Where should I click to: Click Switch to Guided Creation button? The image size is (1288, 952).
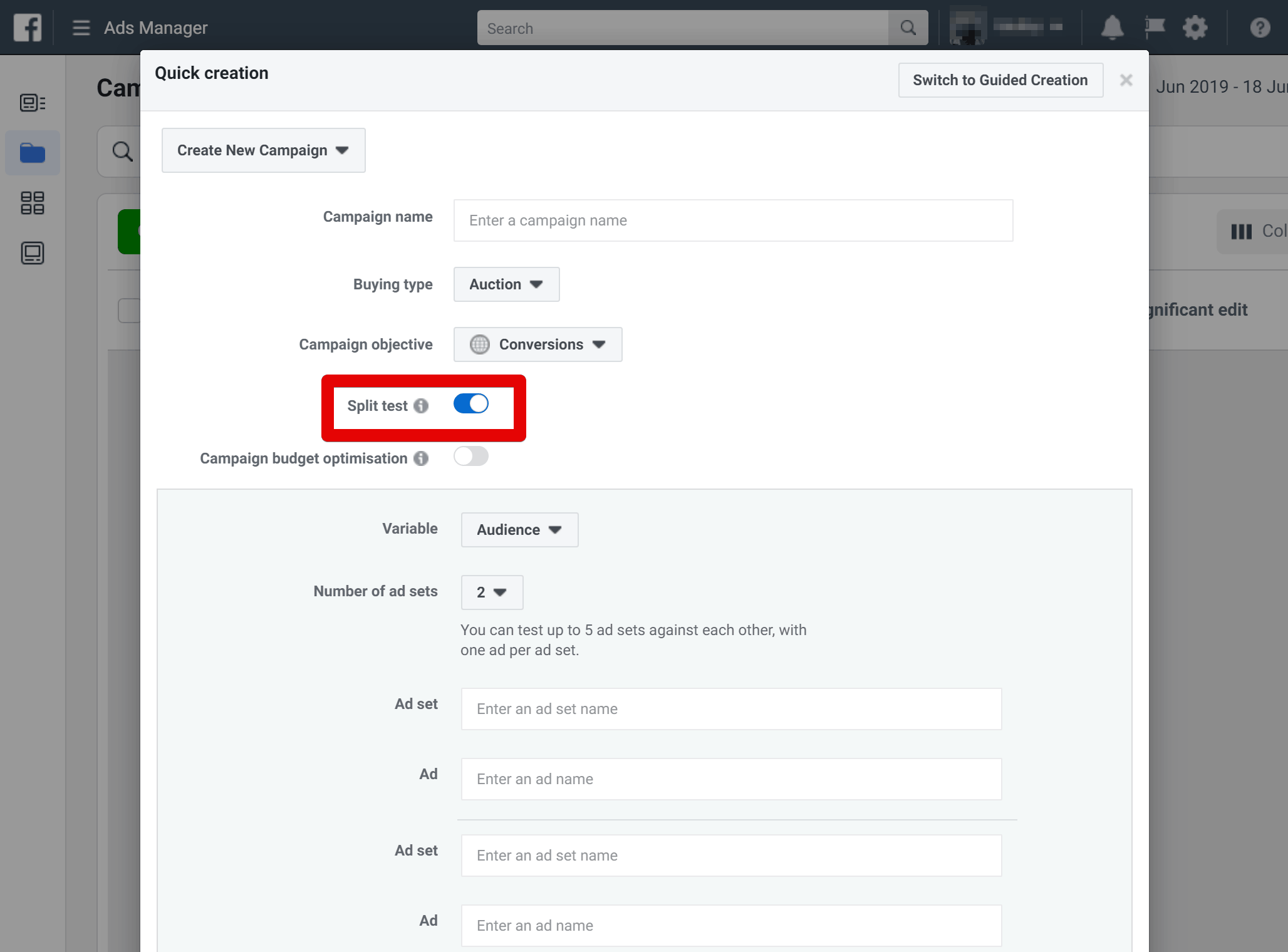click(x=1000, y=80)
